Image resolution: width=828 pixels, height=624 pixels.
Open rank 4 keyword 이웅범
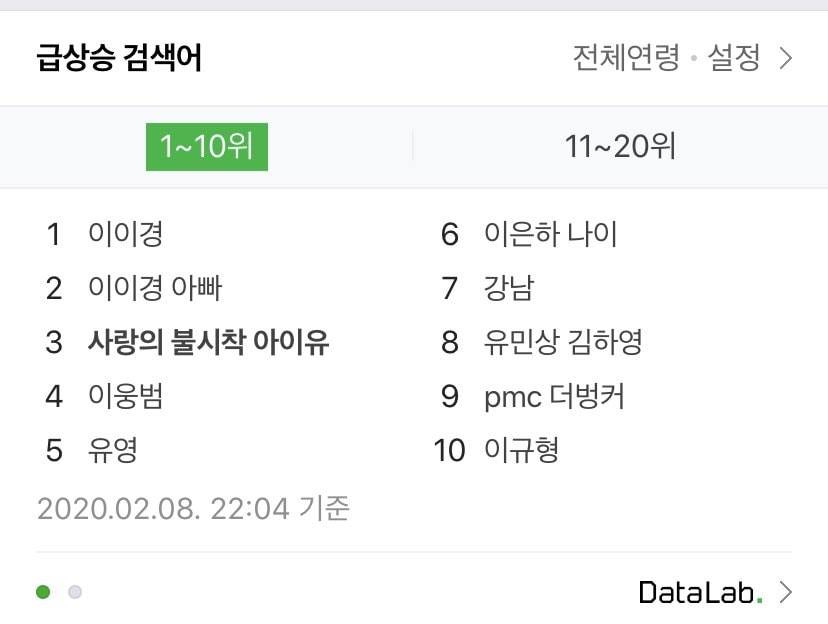point(125,397)
